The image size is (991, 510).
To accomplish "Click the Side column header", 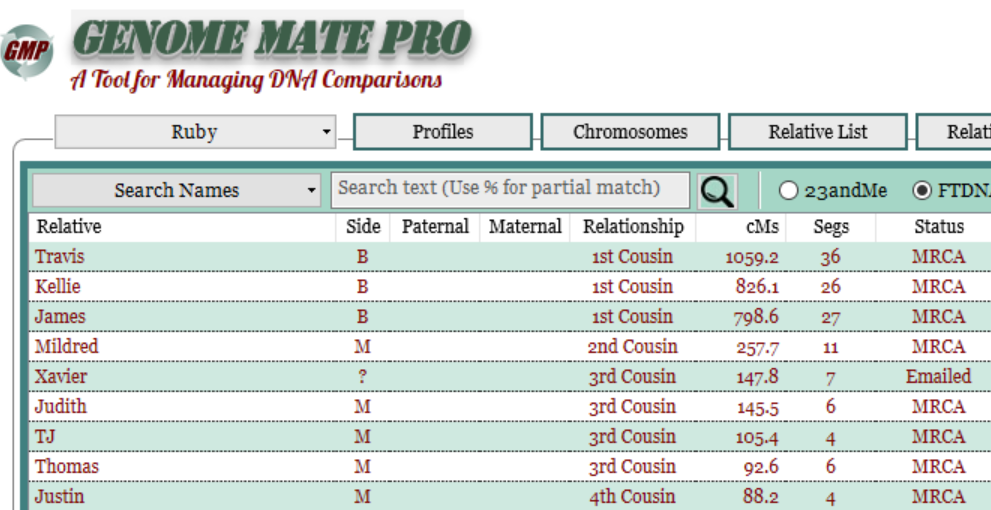I will click(x=362, y=227).
